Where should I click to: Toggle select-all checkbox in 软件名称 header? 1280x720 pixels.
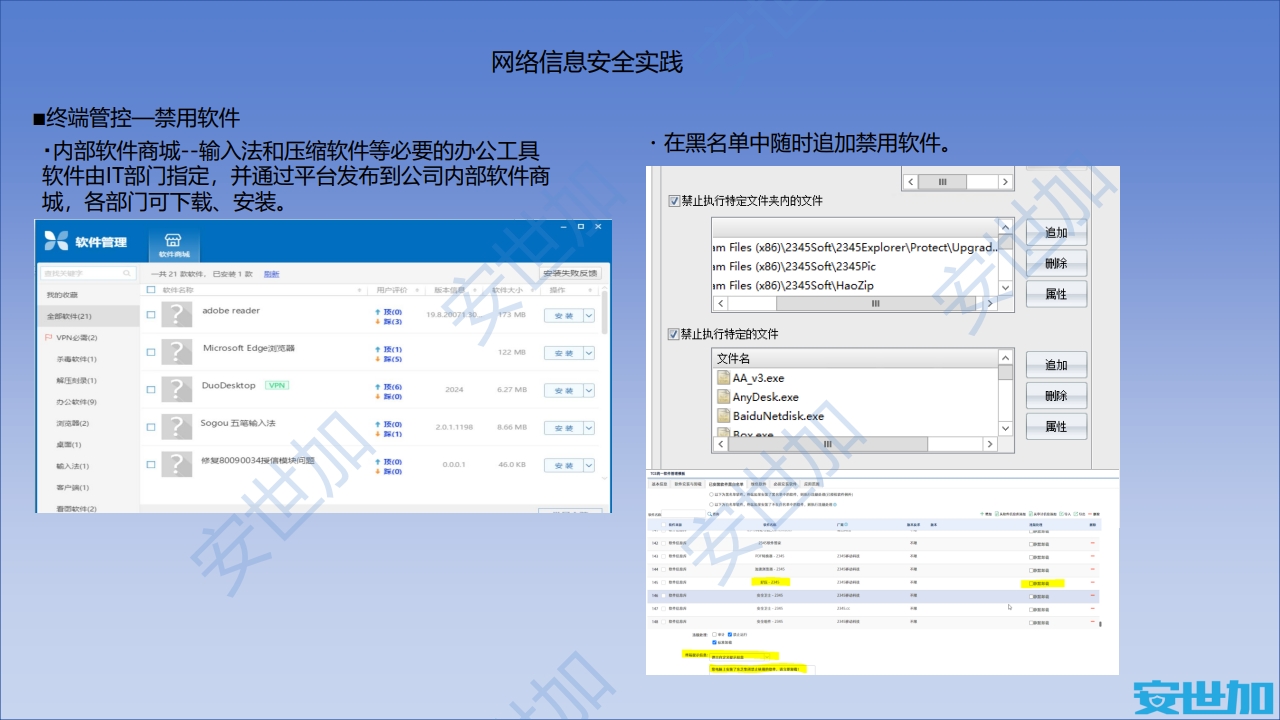151,290
